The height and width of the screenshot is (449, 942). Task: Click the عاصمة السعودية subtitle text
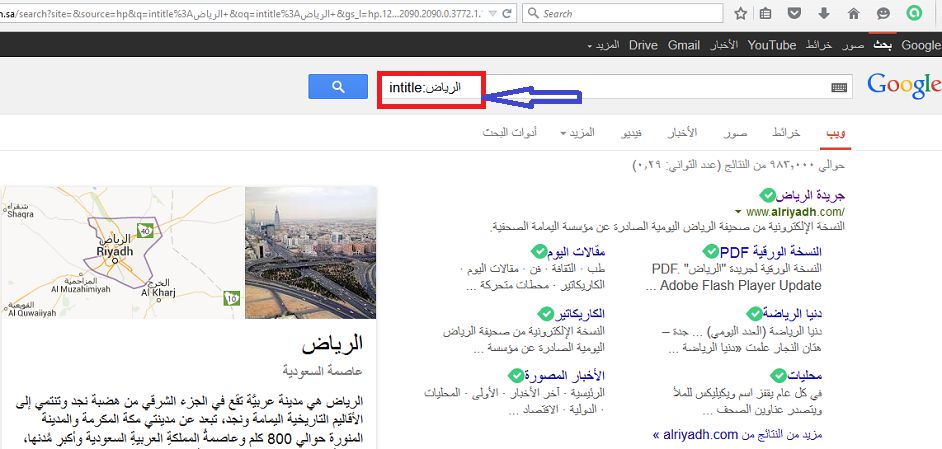(x=323, y=371)
